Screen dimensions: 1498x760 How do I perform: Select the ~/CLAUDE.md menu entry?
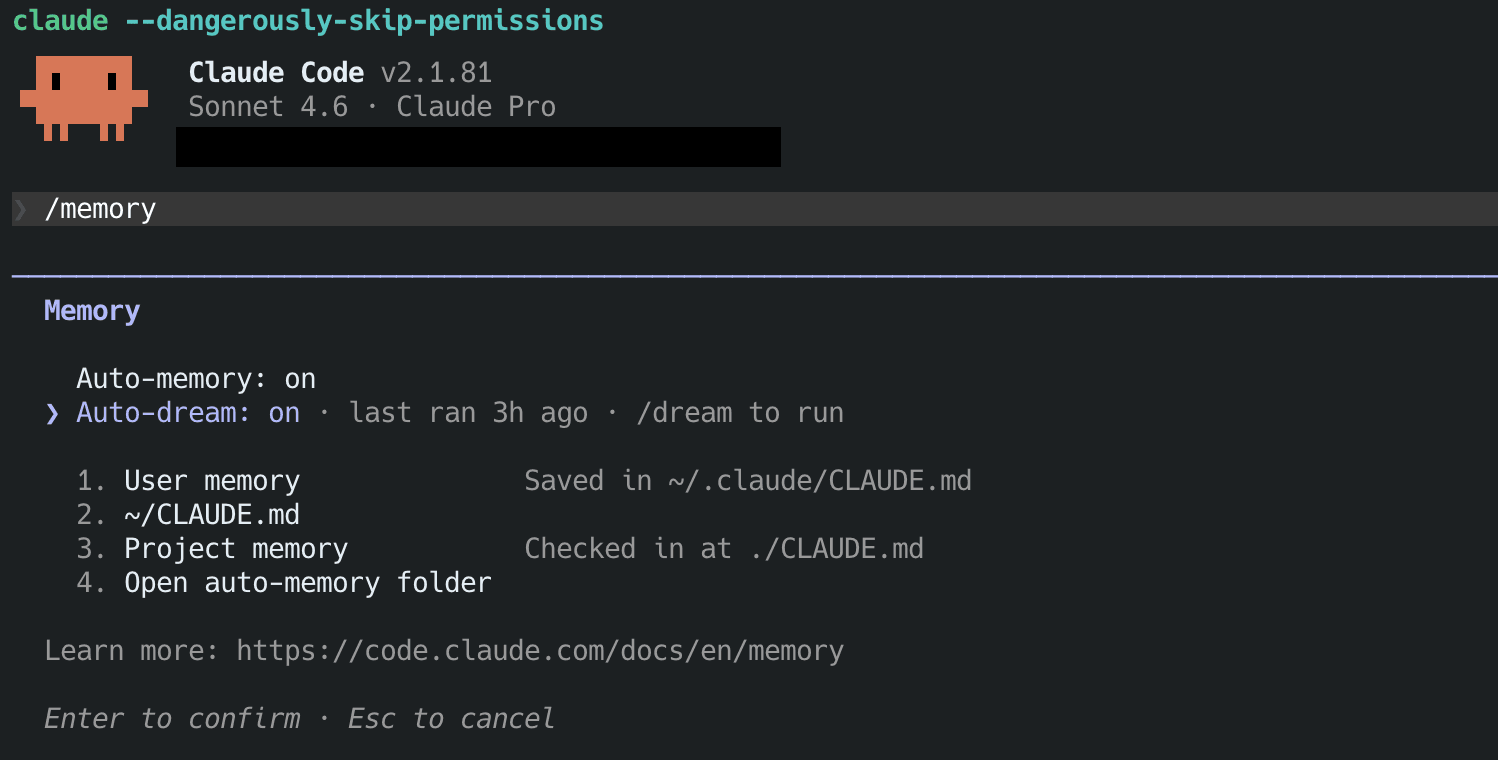click(x=211, y=515)
